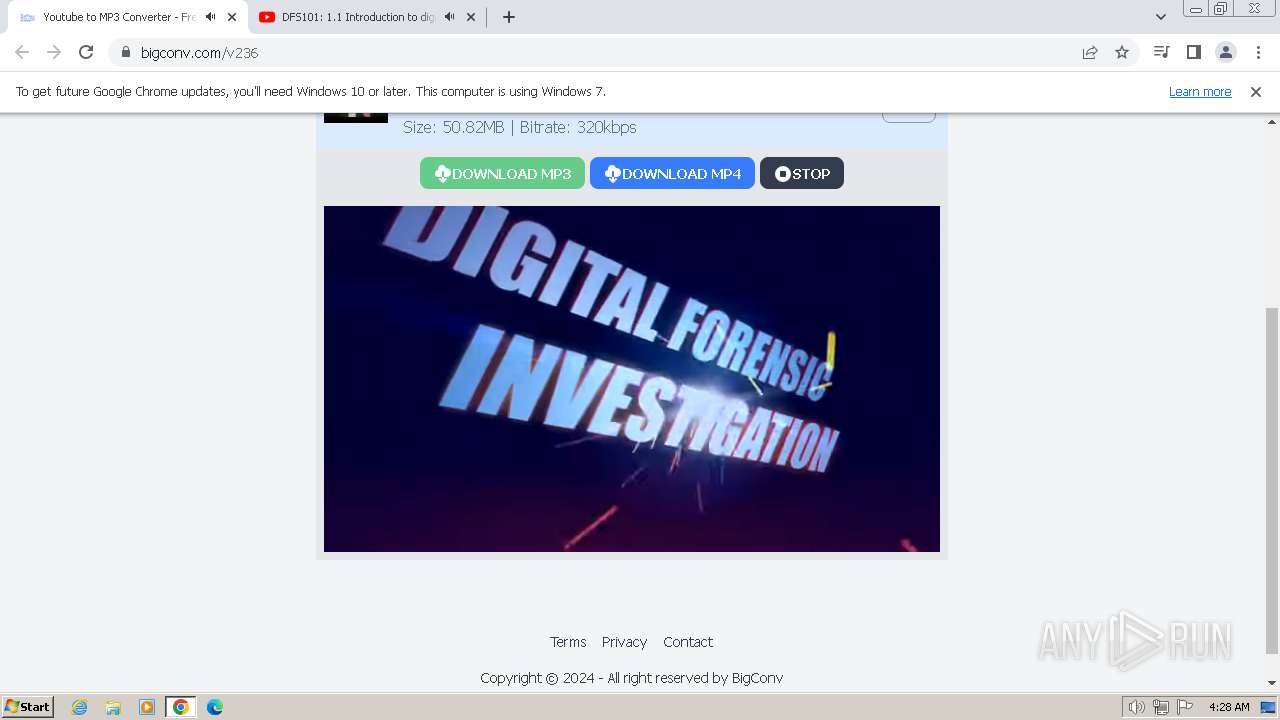This screenshot has width=1280, height=720.
Task: Click the page vertical scrollbar thumb
Action: click(1272, 480)
